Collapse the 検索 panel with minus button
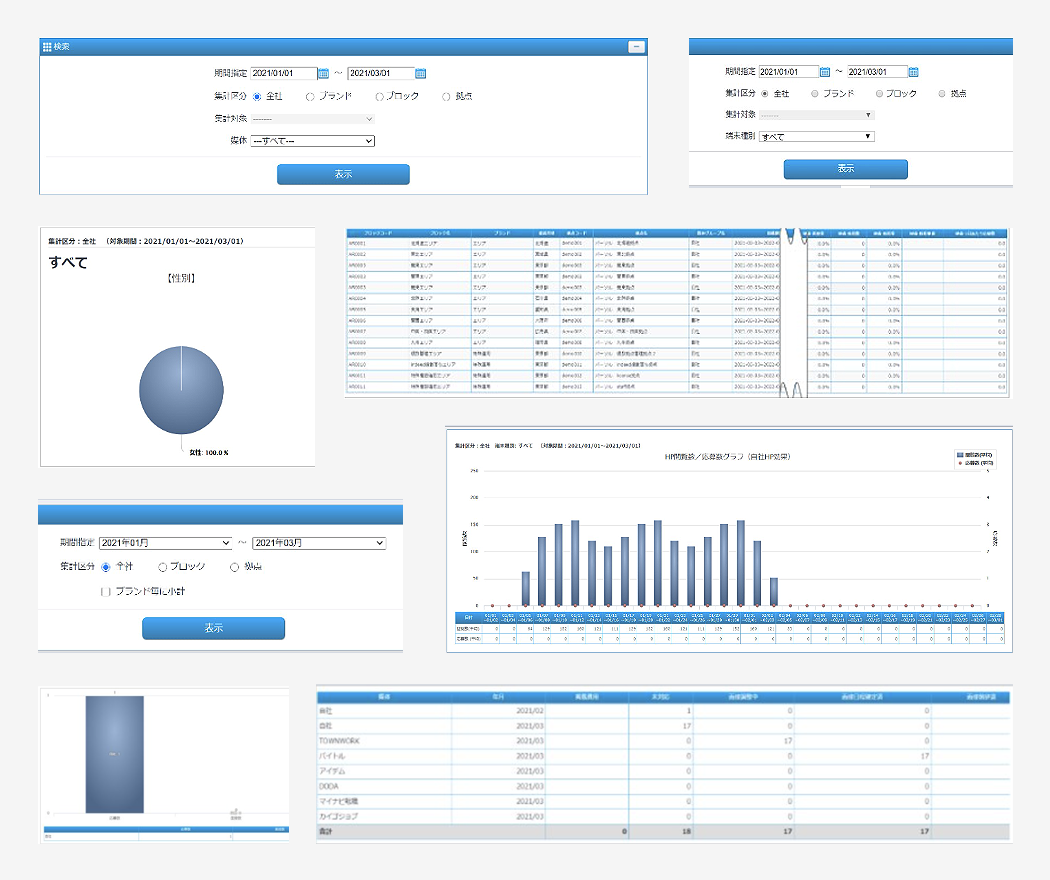 635,46
